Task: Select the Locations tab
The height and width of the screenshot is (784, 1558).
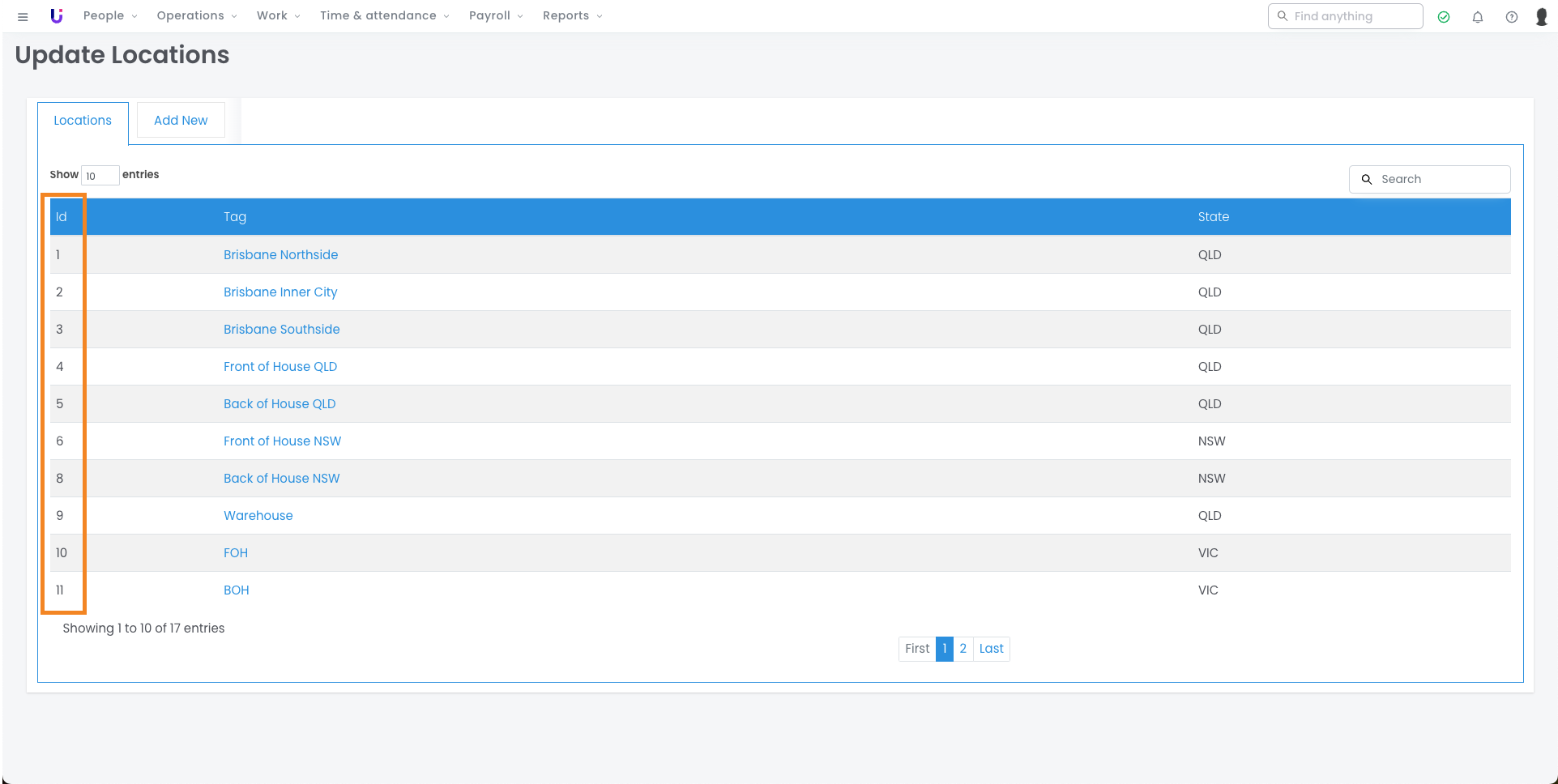Action: coord(83,121)
